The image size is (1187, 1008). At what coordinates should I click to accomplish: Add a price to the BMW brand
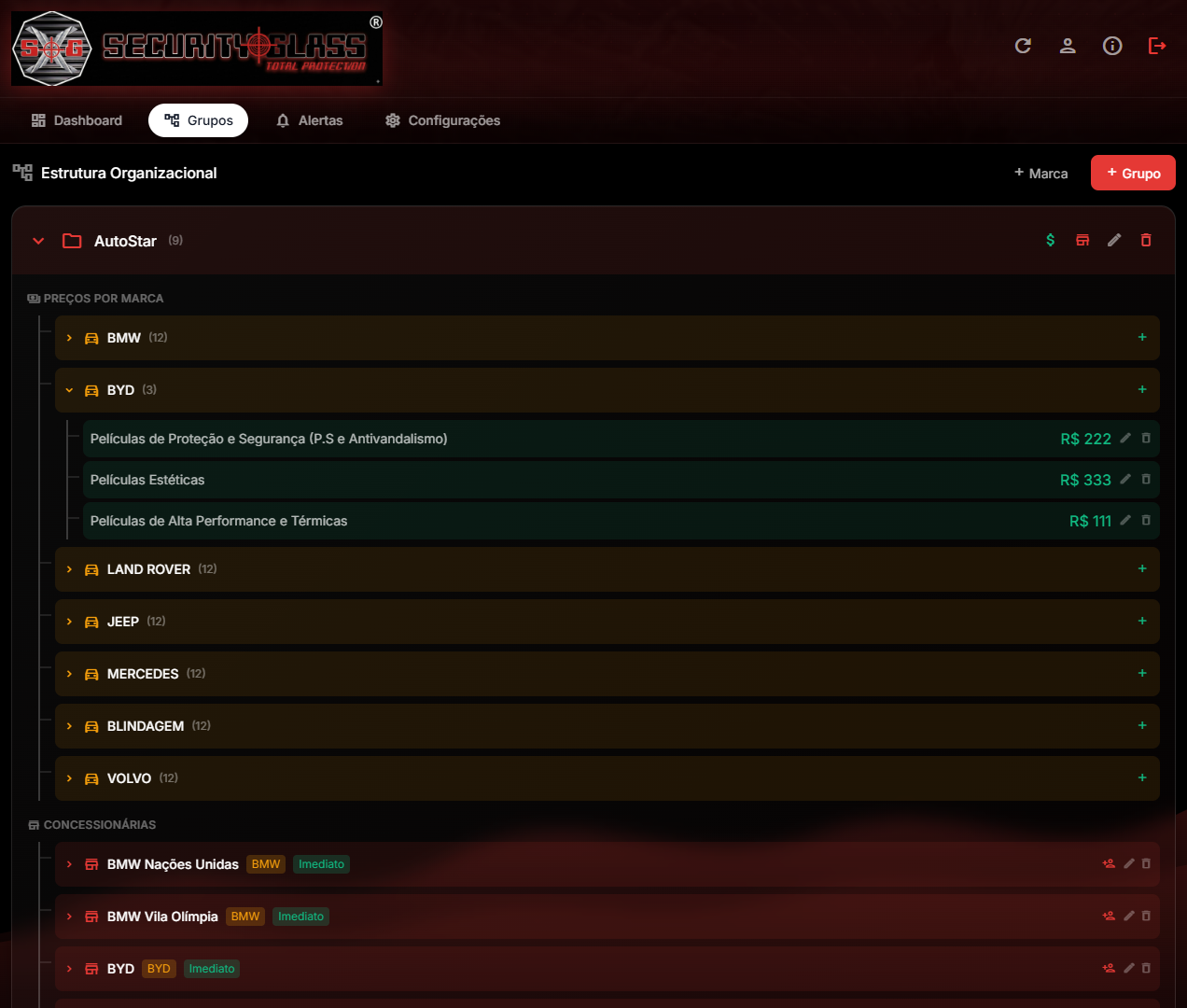pyautogui.click(x=1142, y=338)
